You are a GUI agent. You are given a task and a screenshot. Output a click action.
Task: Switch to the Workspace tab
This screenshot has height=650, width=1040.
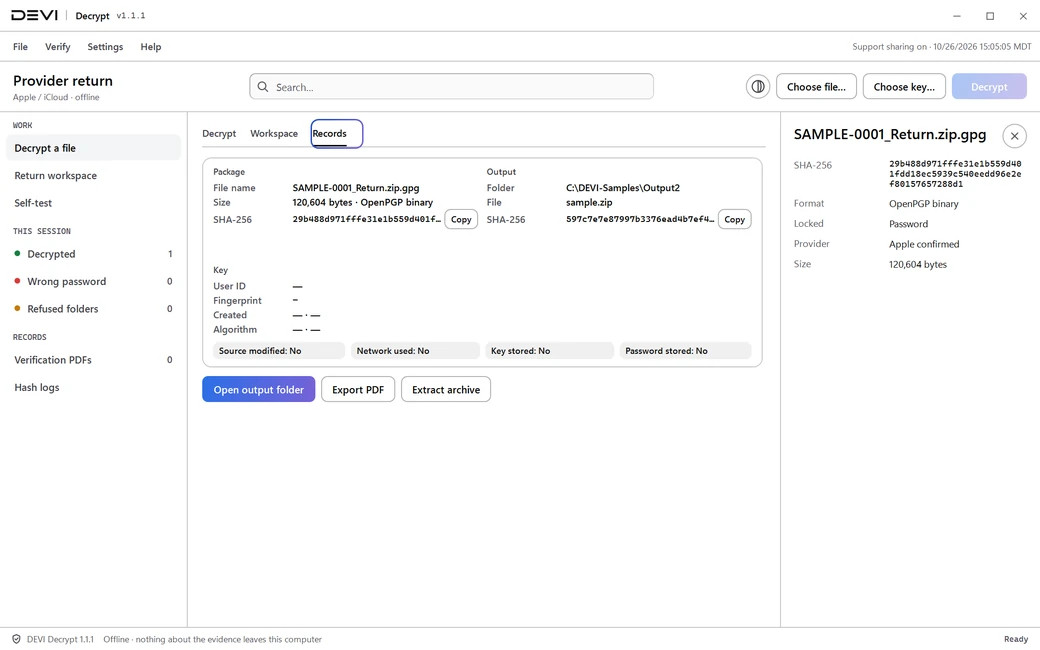tap(274, 133)
